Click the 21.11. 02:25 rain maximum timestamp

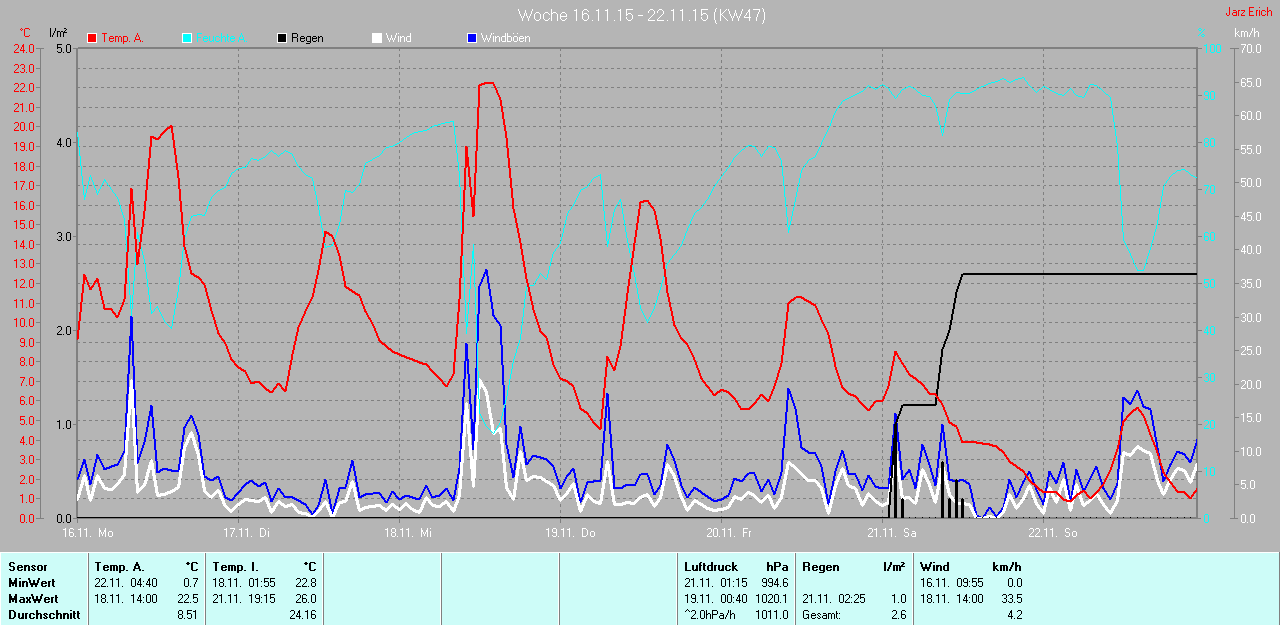[x=834, y=599]
